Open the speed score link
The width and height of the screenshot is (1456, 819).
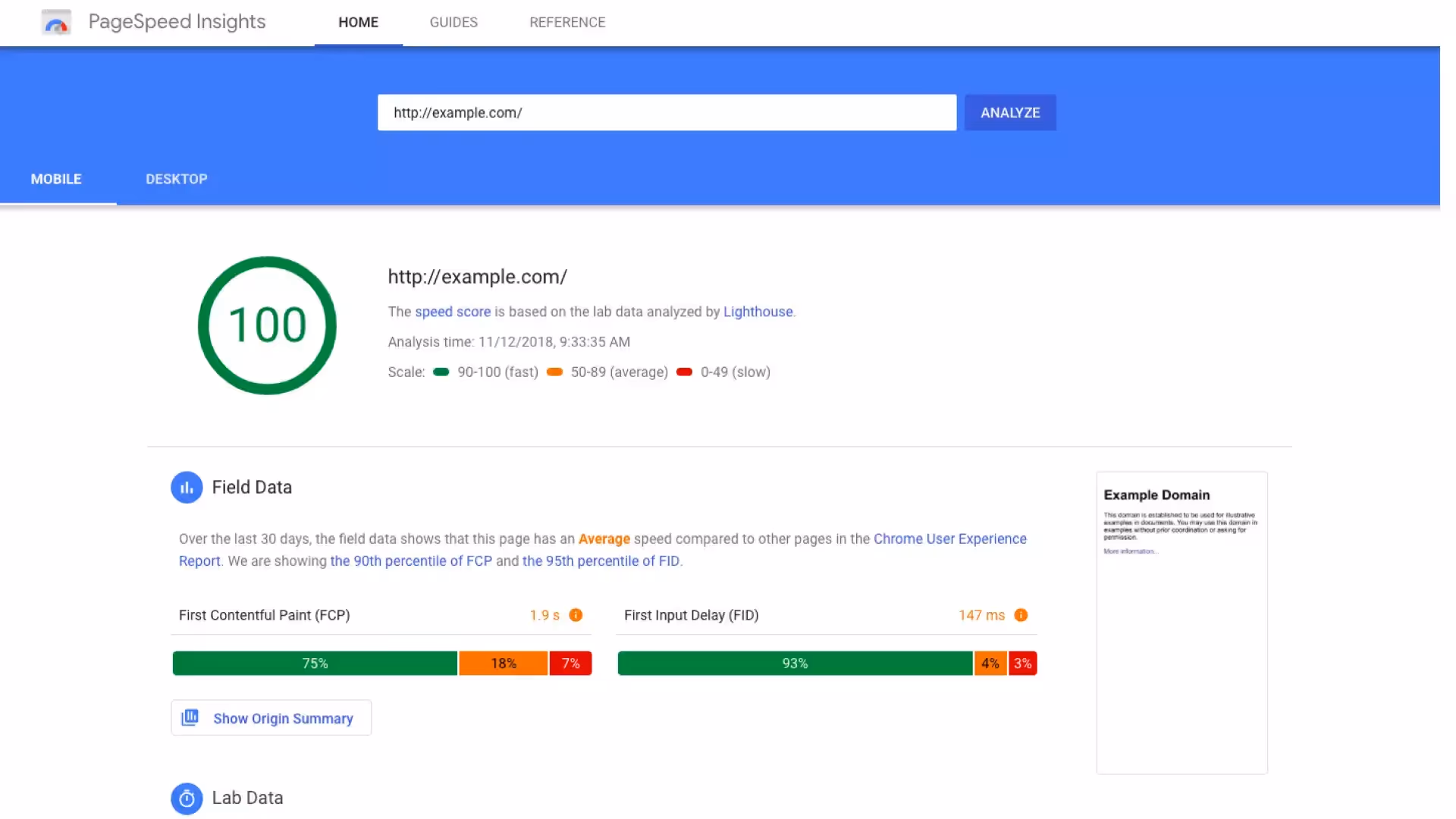point(453,312)
